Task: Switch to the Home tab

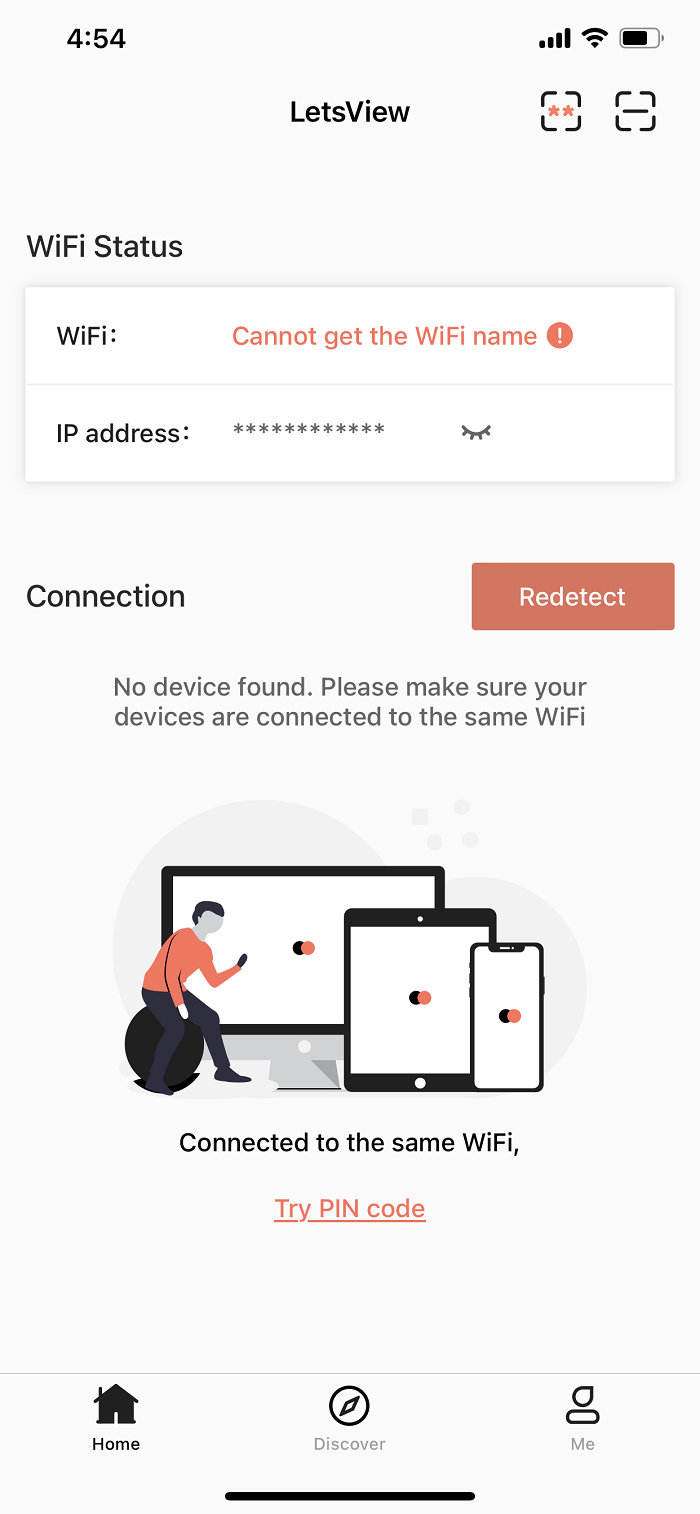Action: [116, 1418]
